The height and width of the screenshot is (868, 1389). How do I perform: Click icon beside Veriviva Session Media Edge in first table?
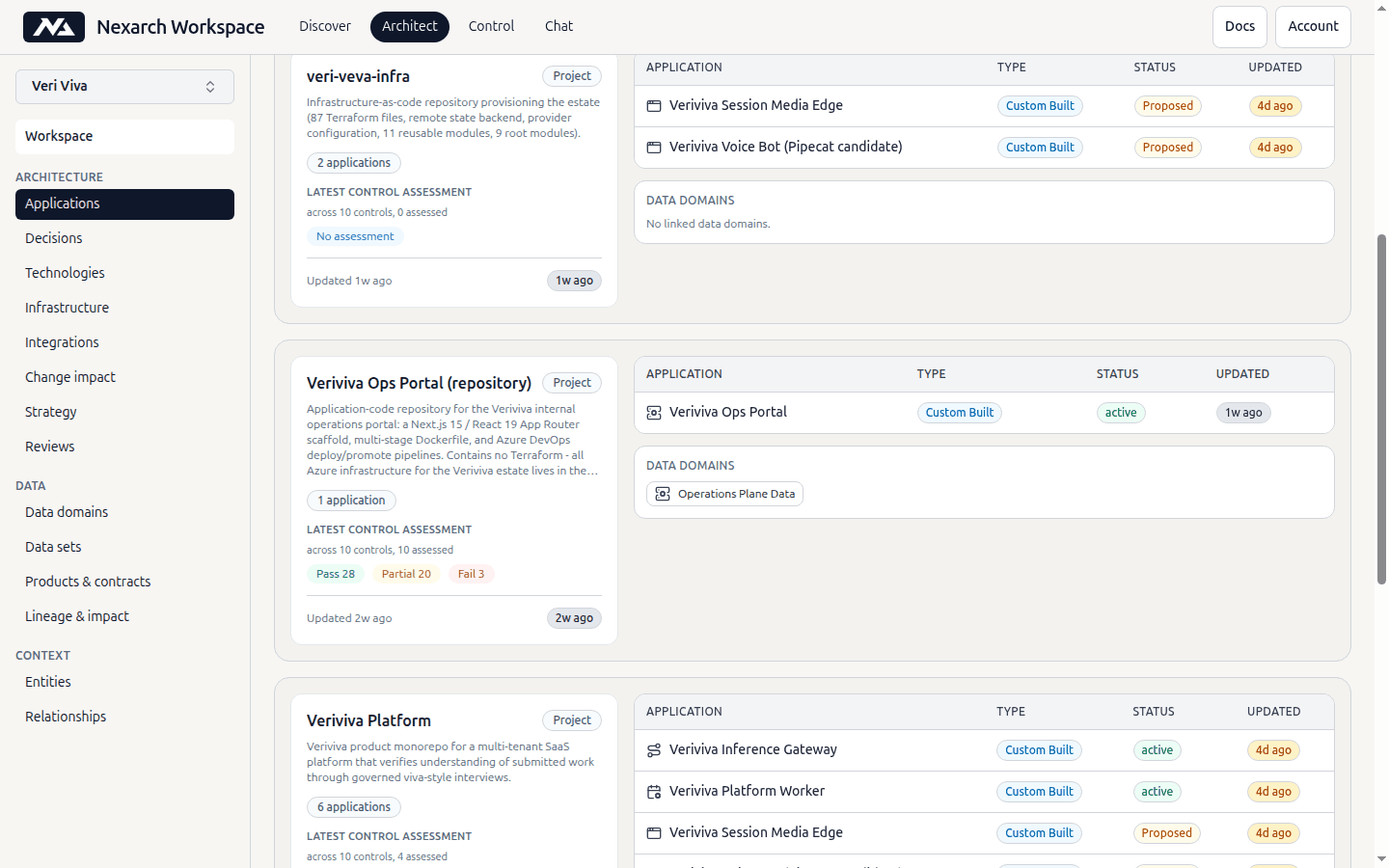[654, 106]
